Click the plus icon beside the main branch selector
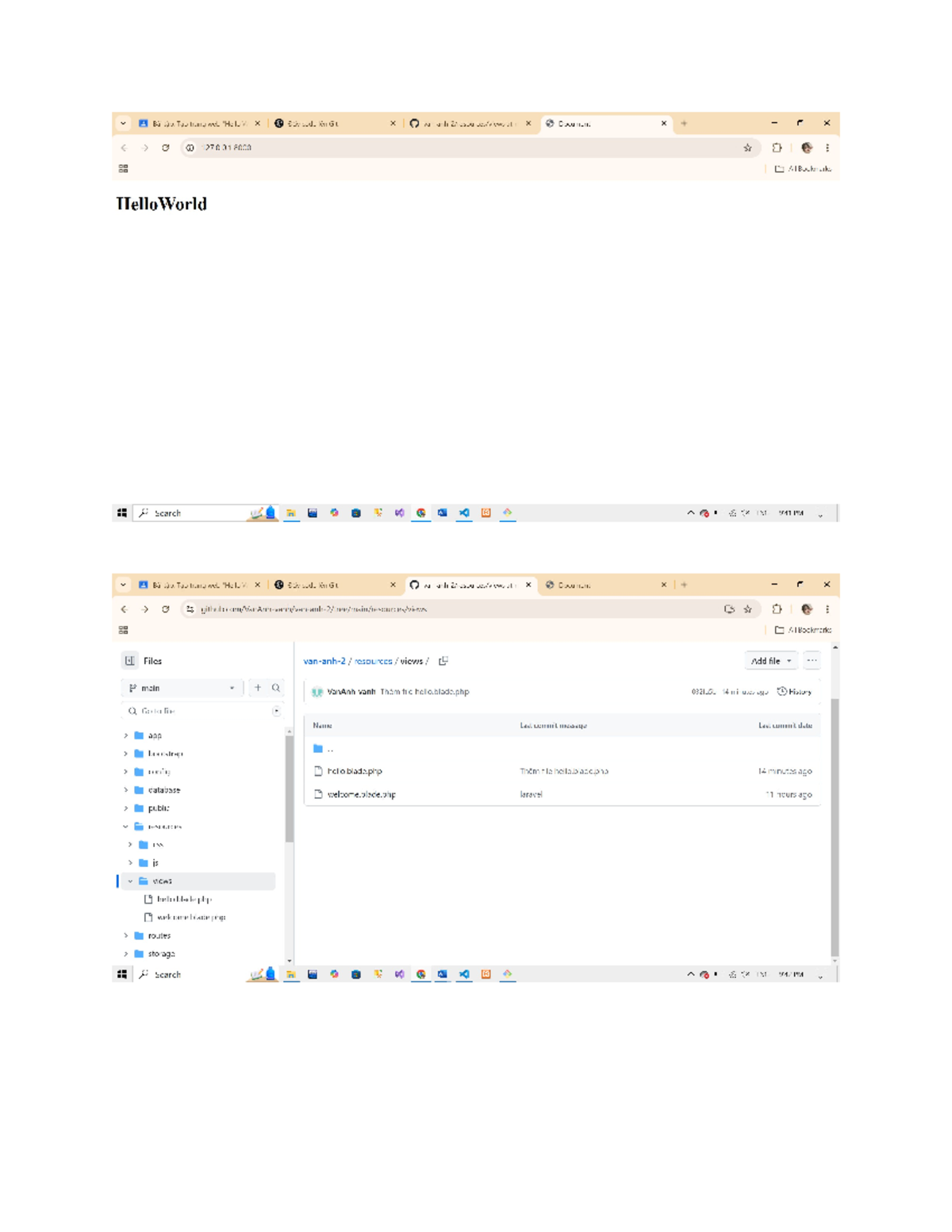952x1232 pixels. 258,688
